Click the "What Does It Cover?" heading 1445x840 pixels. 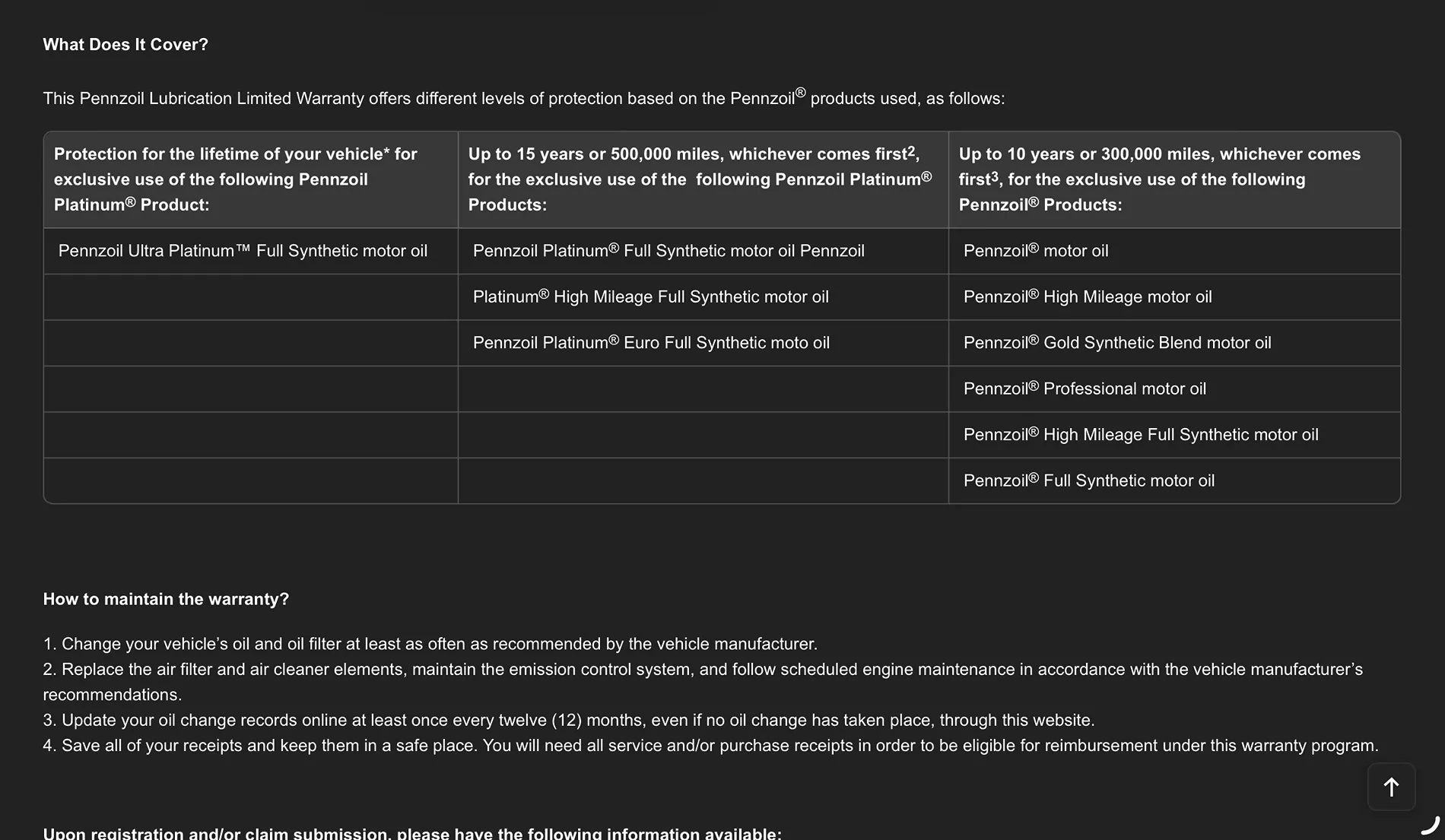click(125, 45)
